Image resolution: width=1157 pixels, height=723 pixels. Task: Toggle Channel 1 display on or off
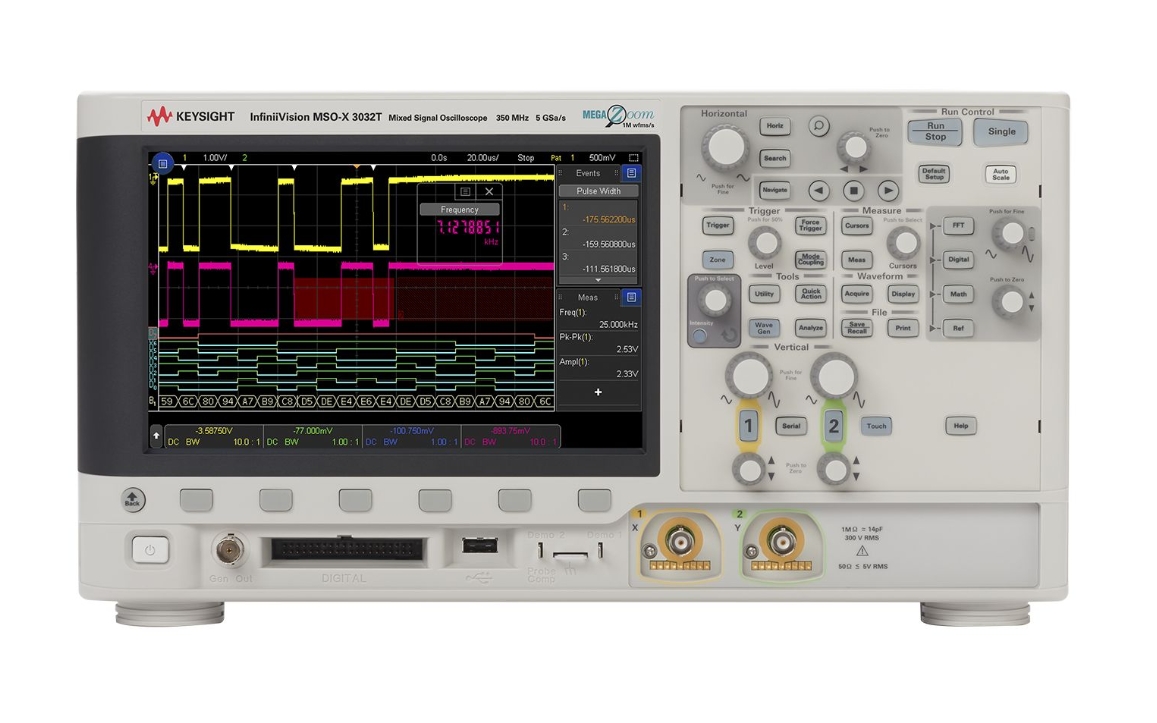[x=746, y=426]
